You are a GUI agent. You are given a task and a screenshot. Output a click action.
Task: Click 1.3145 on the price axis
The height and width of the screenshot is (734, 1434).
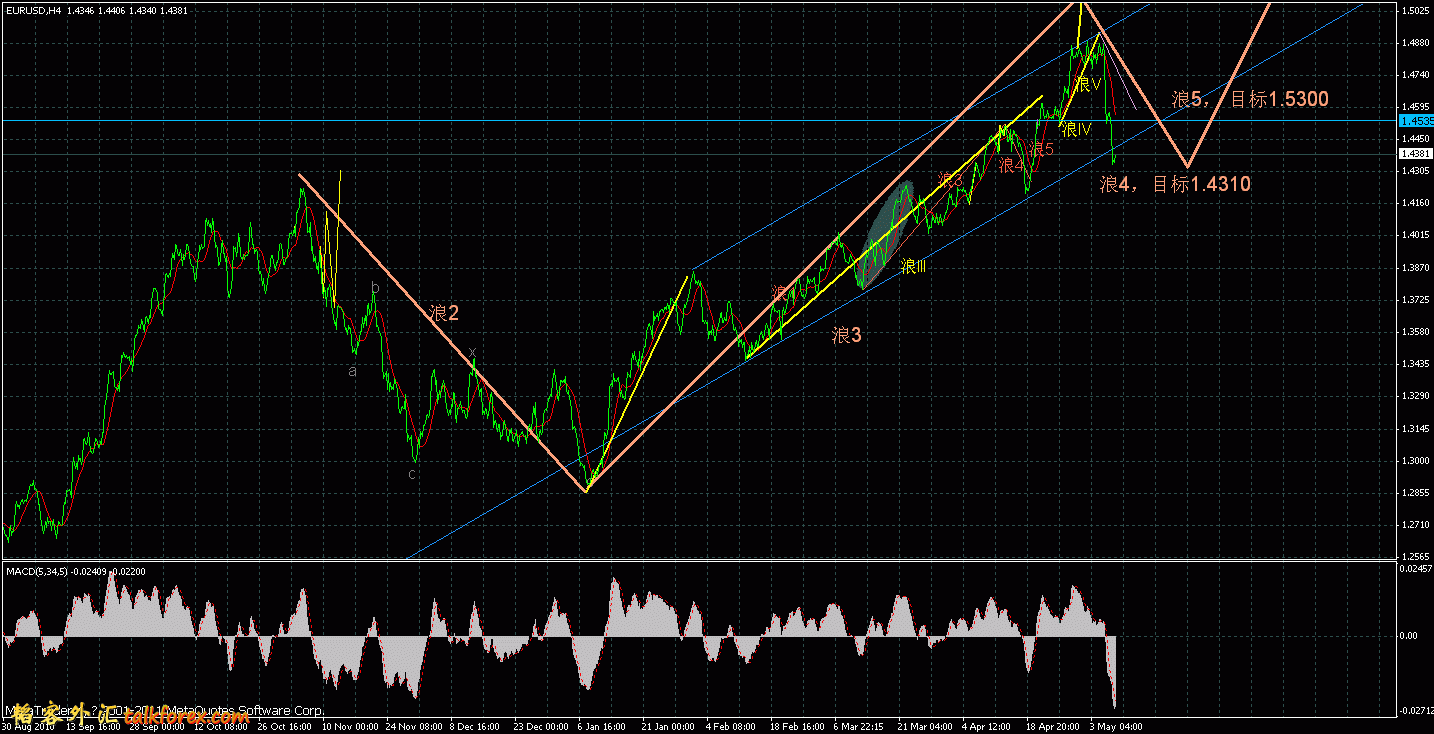[x=1415, y=429]
